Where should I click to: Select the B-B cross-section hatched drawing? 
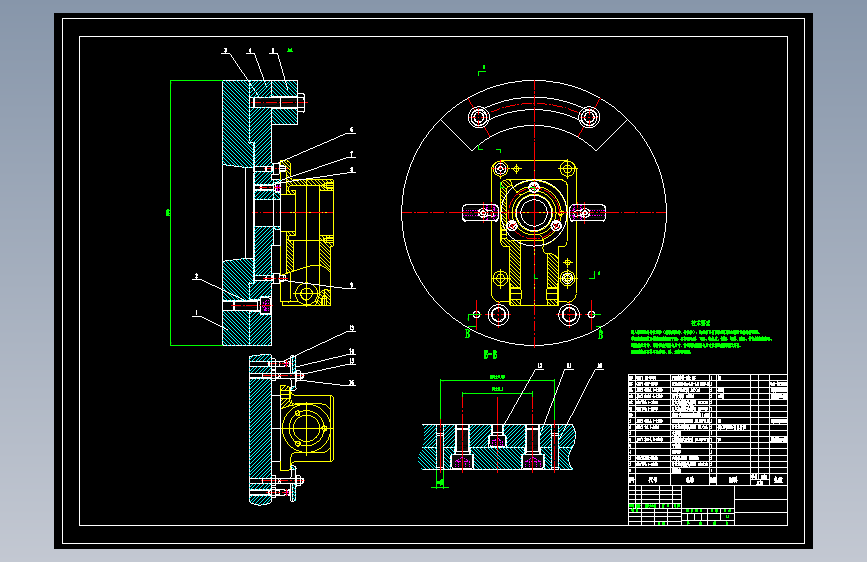coord(497,447)
